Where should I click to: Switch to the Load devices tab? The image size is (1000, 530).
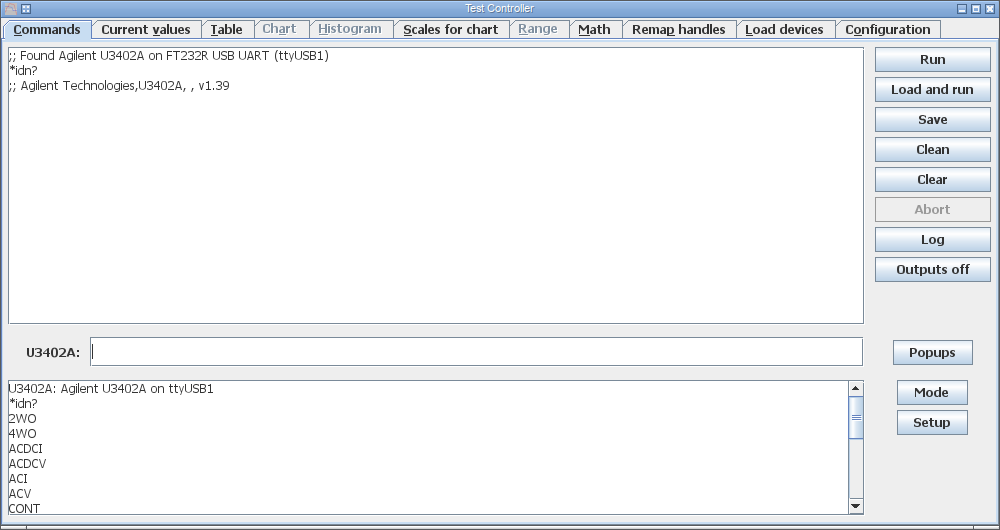click(784, 29)
